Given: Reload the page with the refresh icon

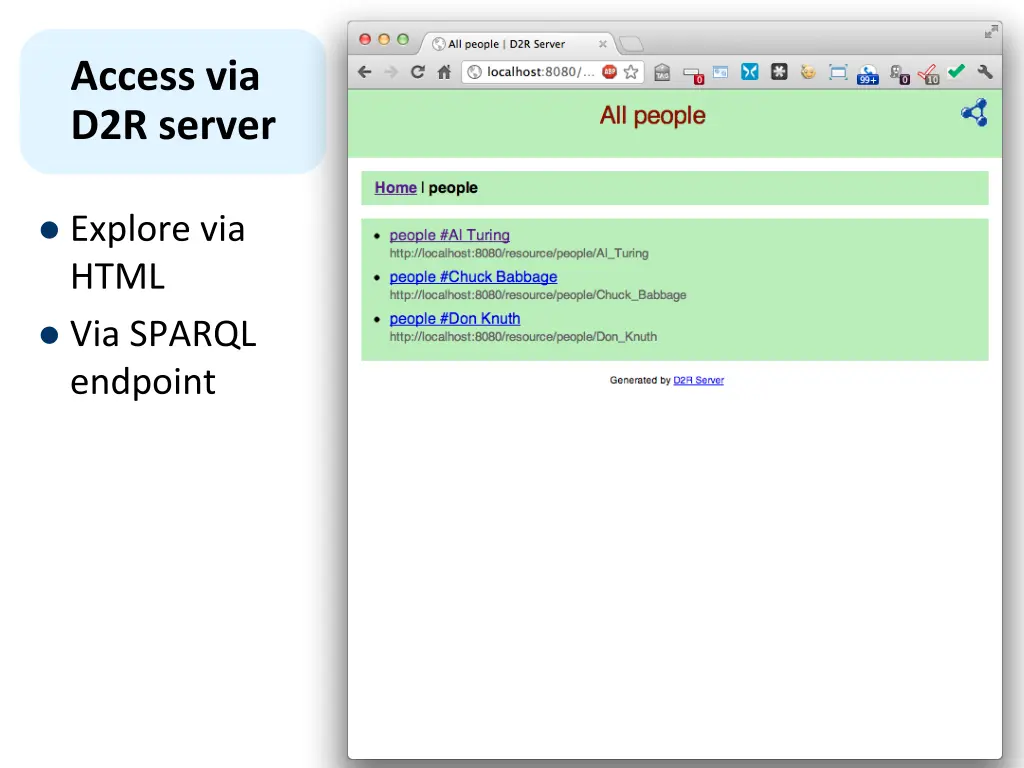Looking at the screenshot, I should click(x=418, y=72).
